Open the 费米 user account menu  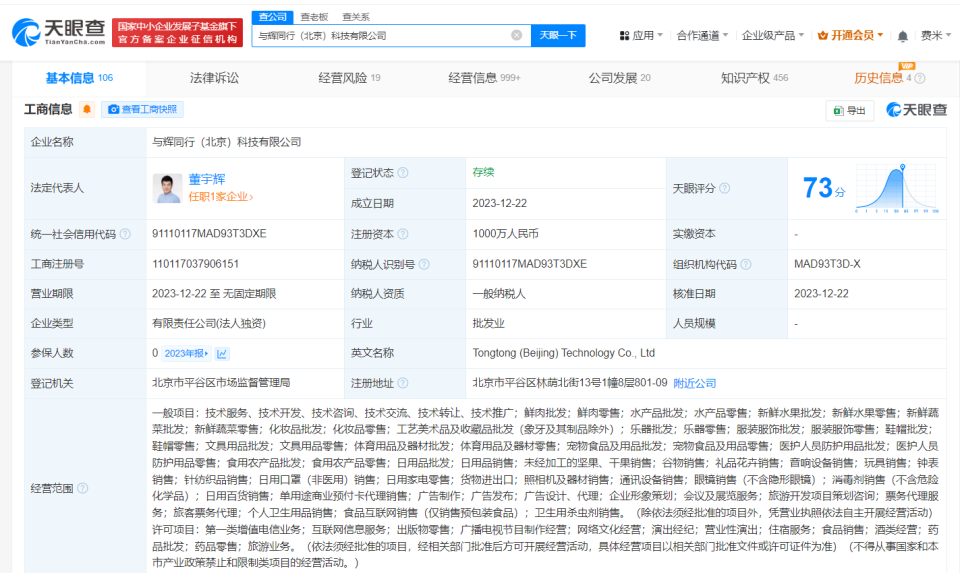pyautogui.click(x=936, y=36)
